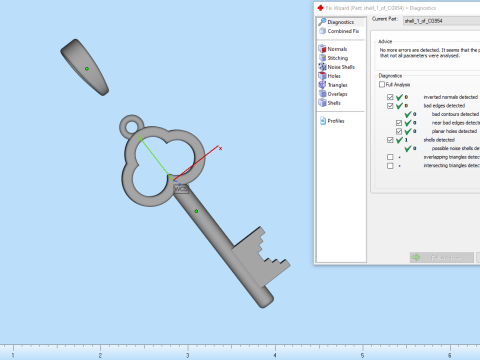The image size is (480, 360).
Task: Toggle the inverted normals detected checkbox
Action: (390, 97)
